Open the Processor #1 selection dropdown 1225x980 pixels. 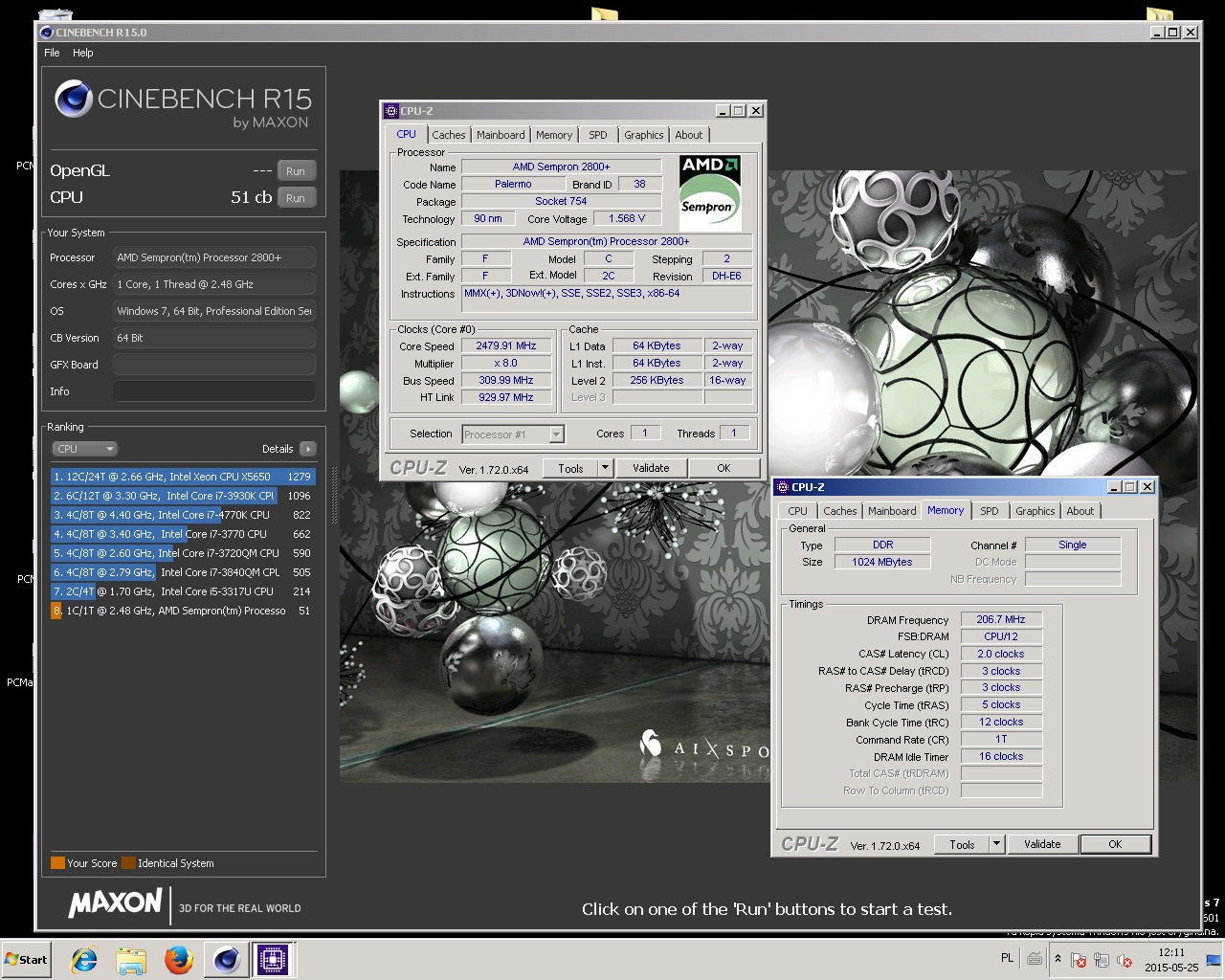coord(513,434)
